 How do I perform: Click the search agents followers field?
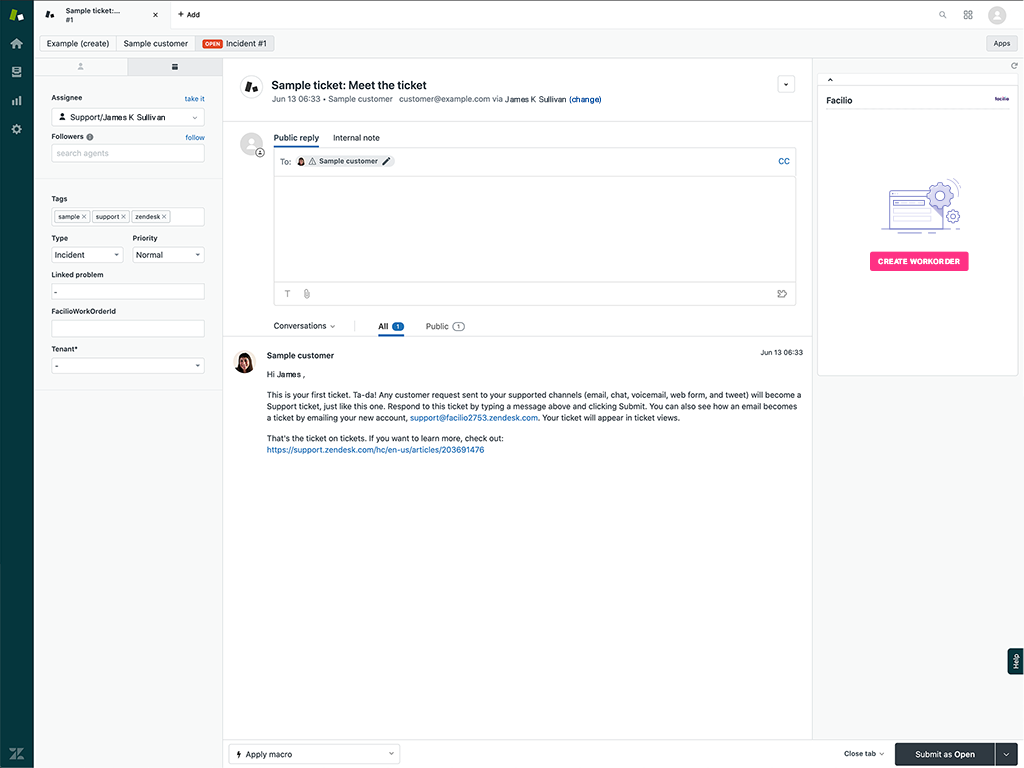[x=127, y=154]
